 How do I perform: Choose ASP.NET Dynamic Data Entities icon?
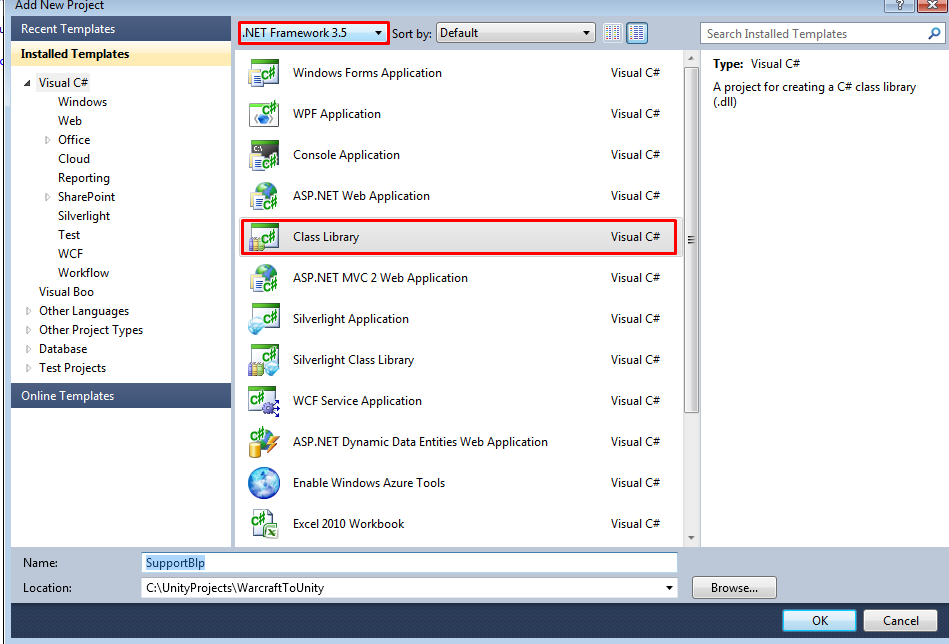coord(264,442)
